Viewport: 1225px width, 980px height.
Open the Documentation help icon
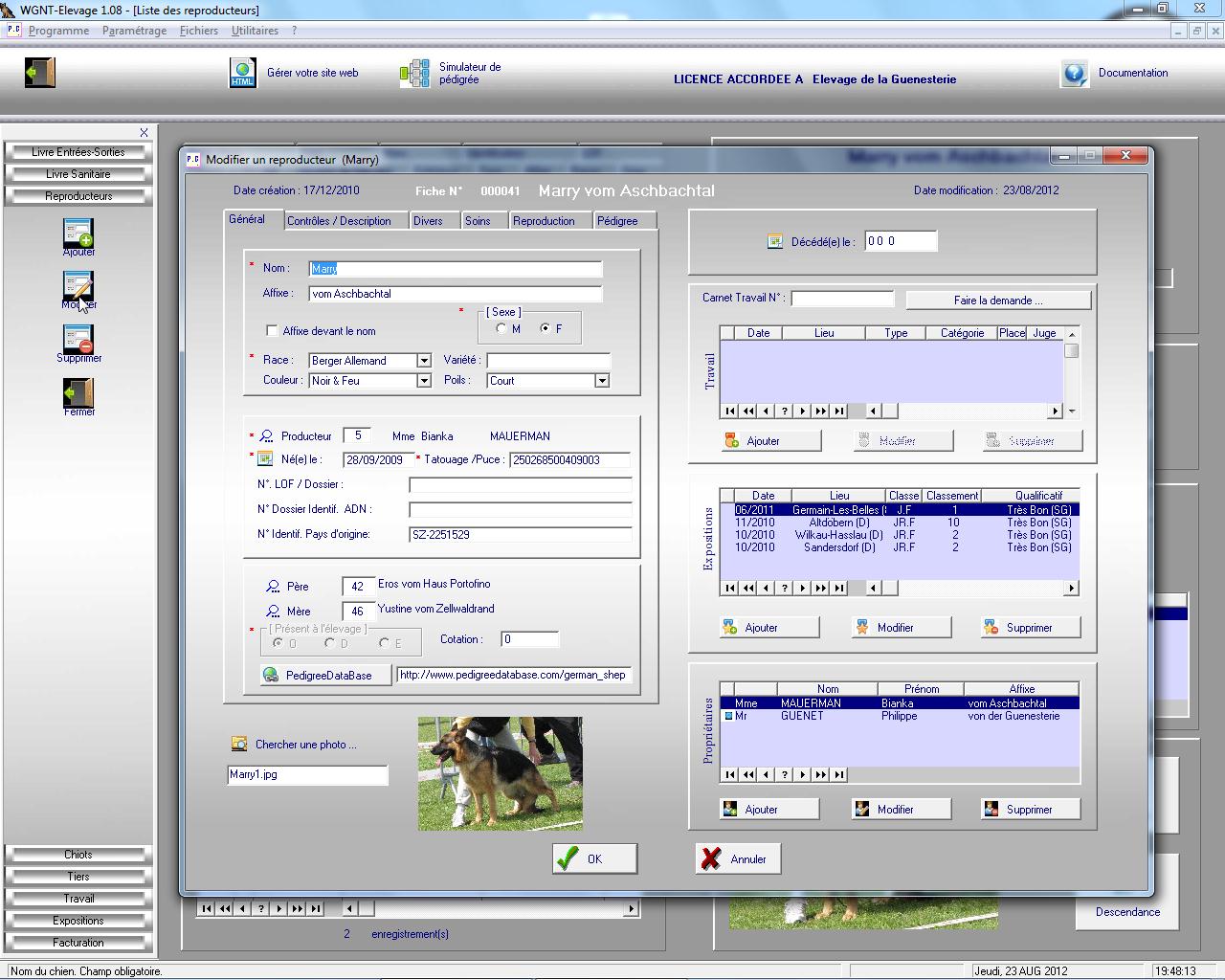click(1074, 74)
